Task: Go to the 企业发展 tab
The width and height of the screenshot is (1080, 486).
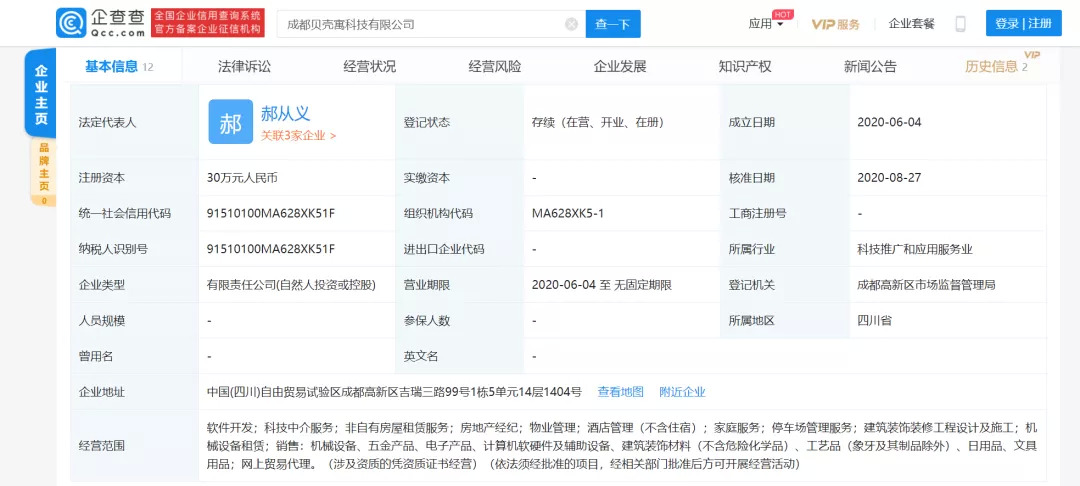Action: tap(620, 66)
